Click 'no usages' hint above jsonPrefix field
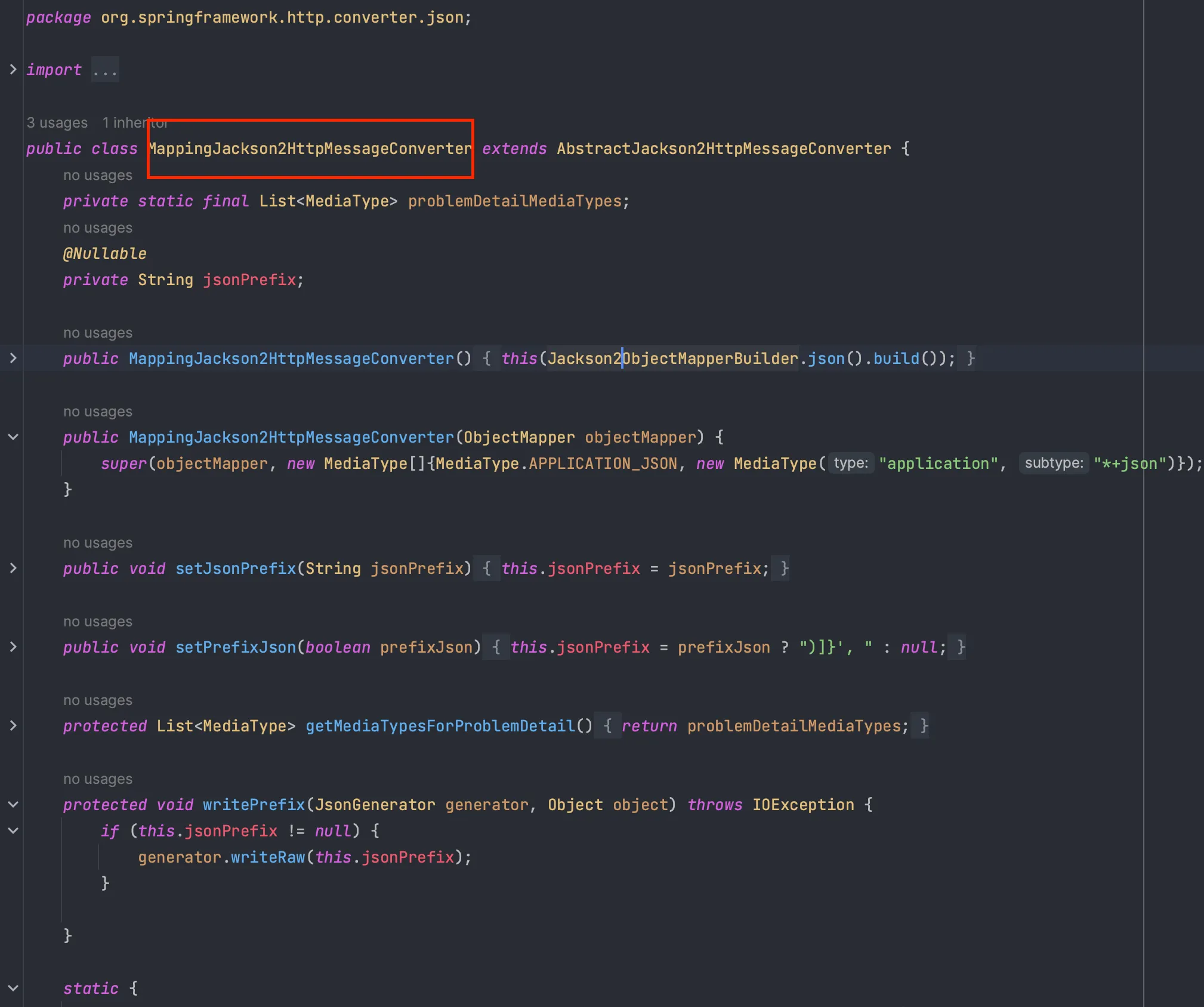This screenshot has height=1007, width=1204. pyautogui.click(x=98, y=228)
